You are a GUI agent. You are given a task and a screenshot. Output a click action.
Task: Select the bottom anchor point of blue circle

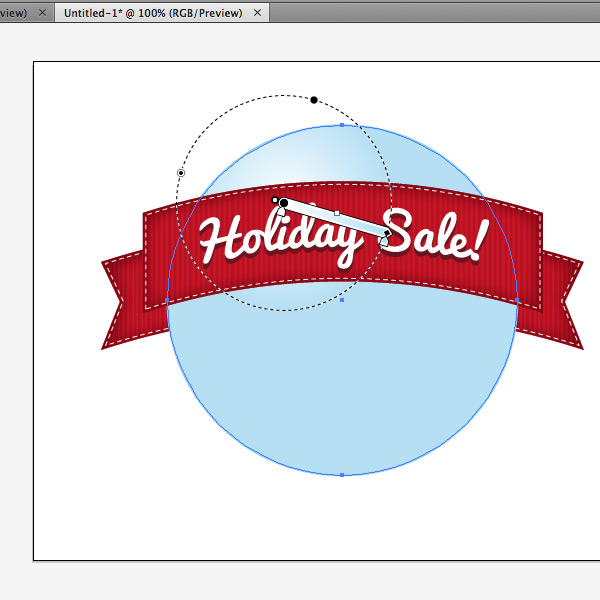point(342,475)
